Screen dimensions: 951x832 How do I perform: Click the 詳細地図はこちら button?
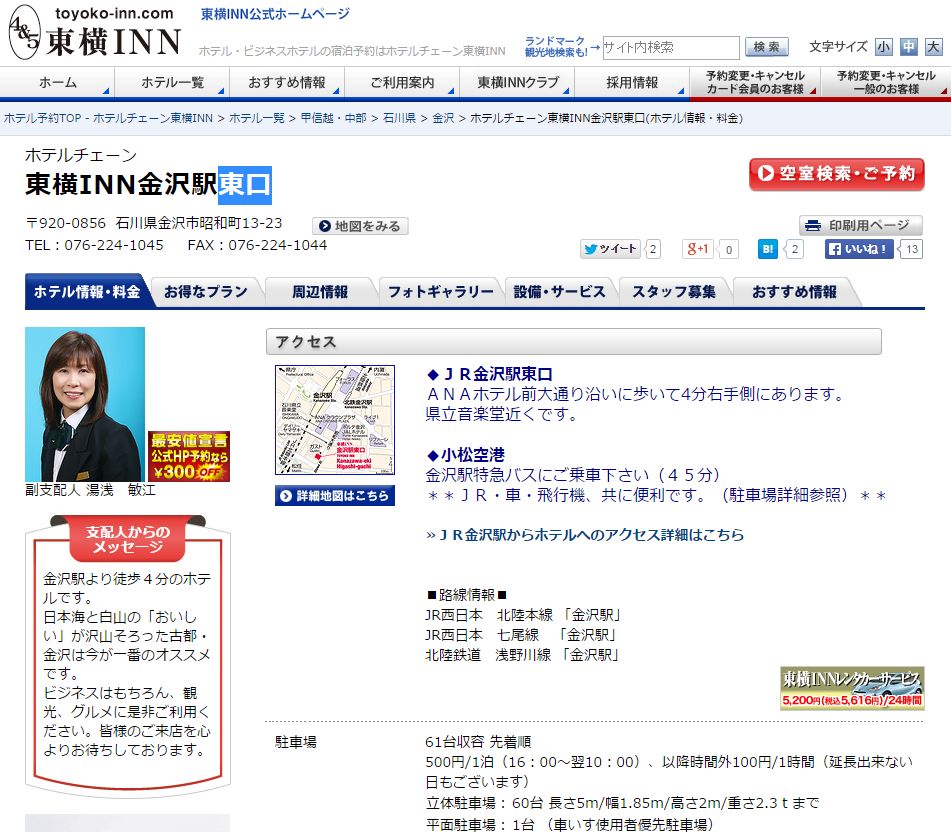pos(335,495)
